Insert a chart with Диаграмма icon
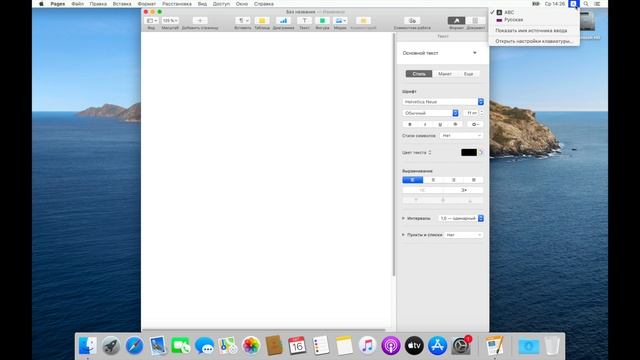This screenshot has height=360, width=640. click(283, 20)
